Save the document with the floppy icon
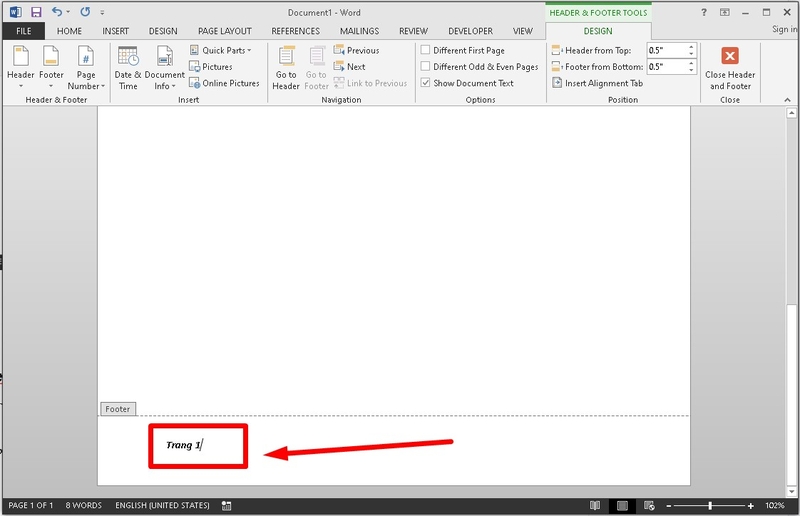 36,12
